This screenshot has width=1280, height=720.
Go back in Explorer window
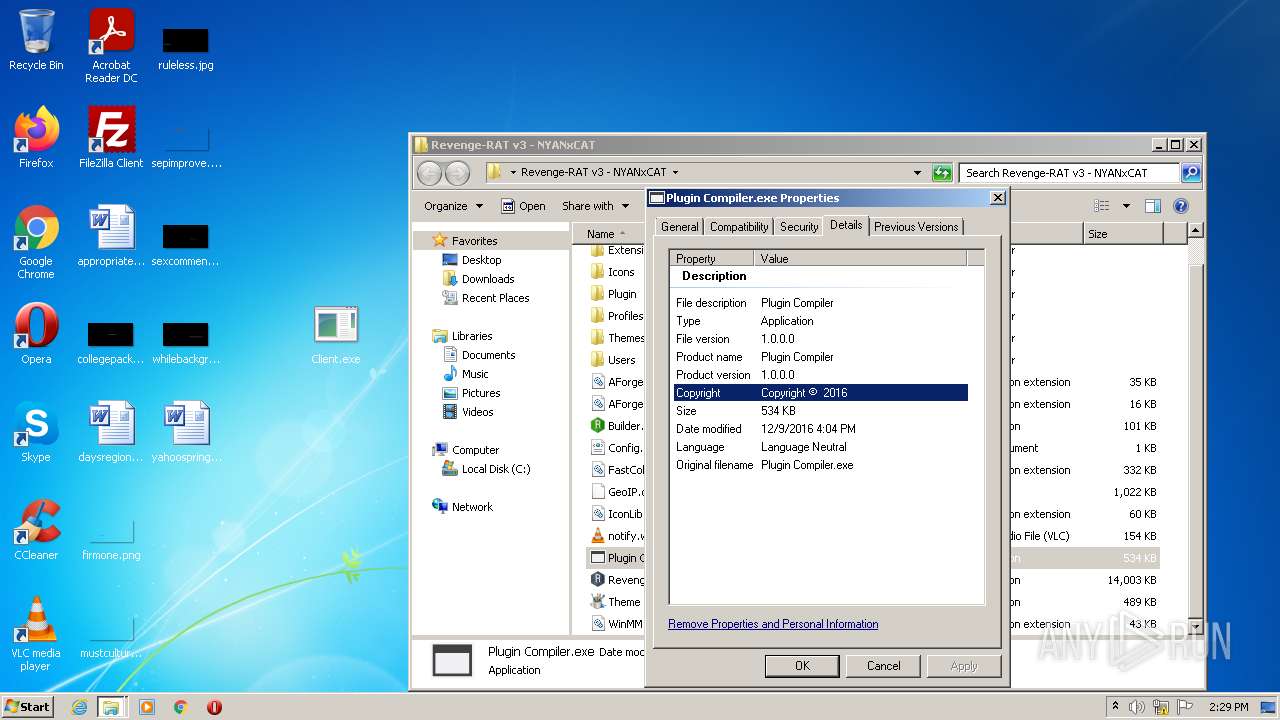(x=429, y=173)
